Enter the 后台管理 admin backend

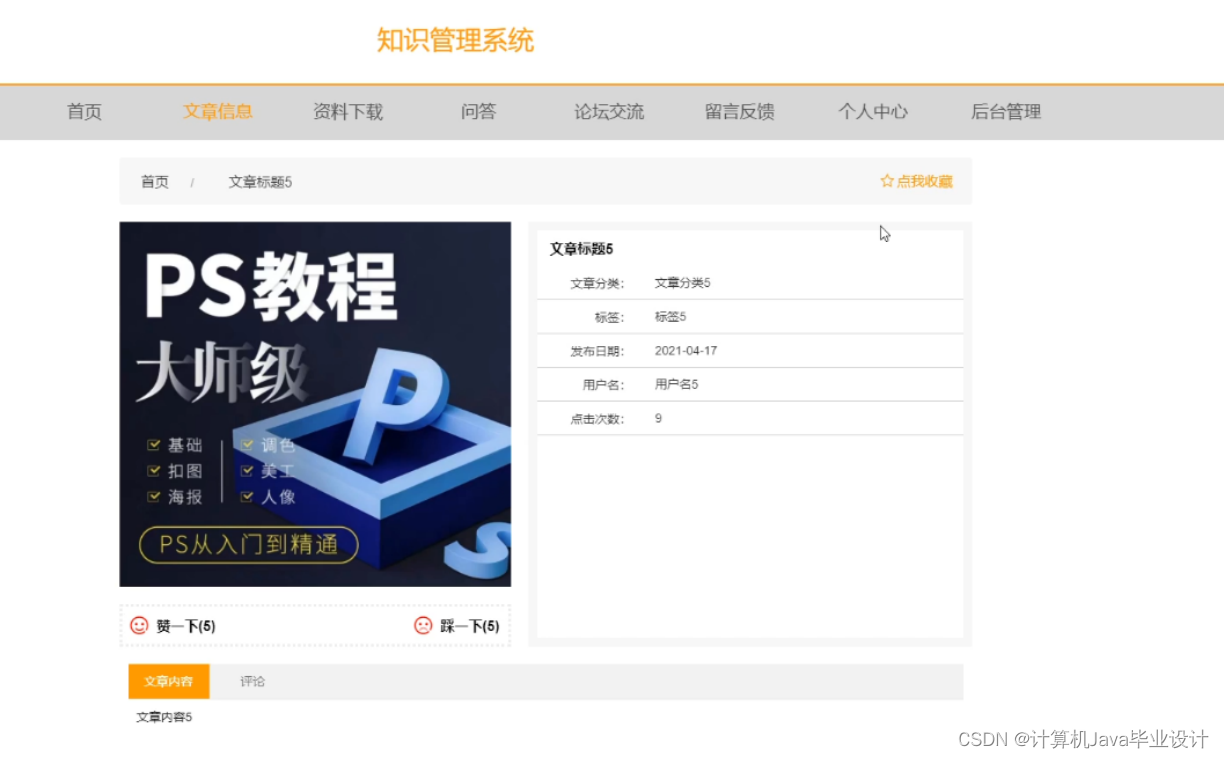tap(1005, 112)
